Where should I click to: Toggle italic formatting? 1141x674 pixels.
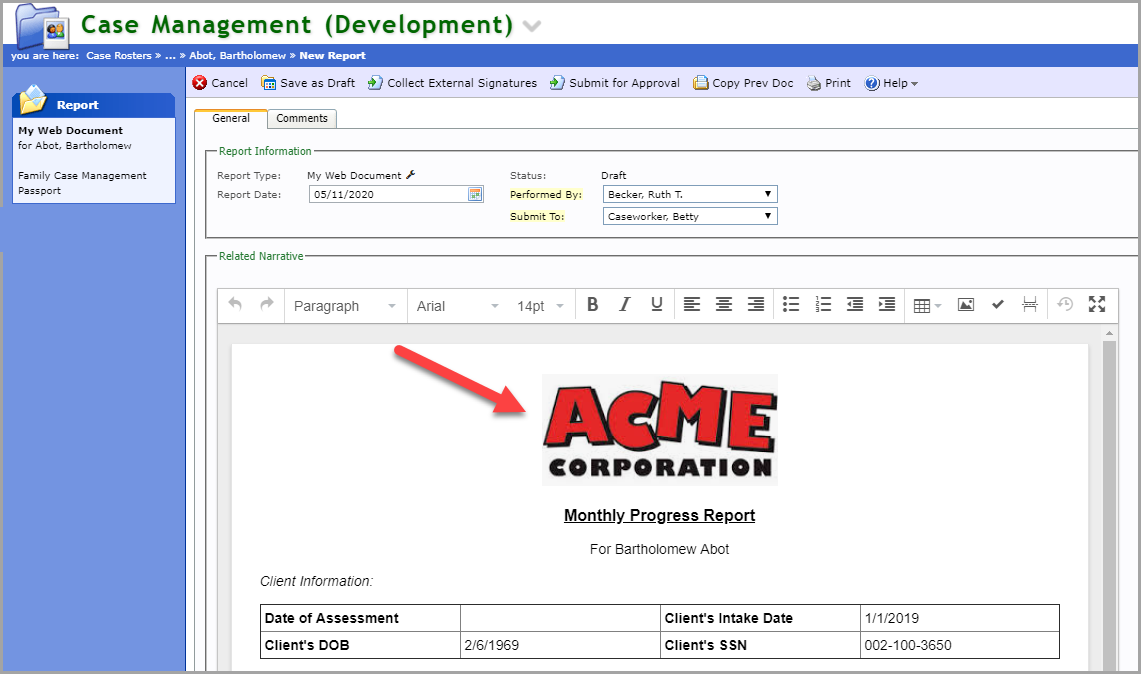pos(624,305)
